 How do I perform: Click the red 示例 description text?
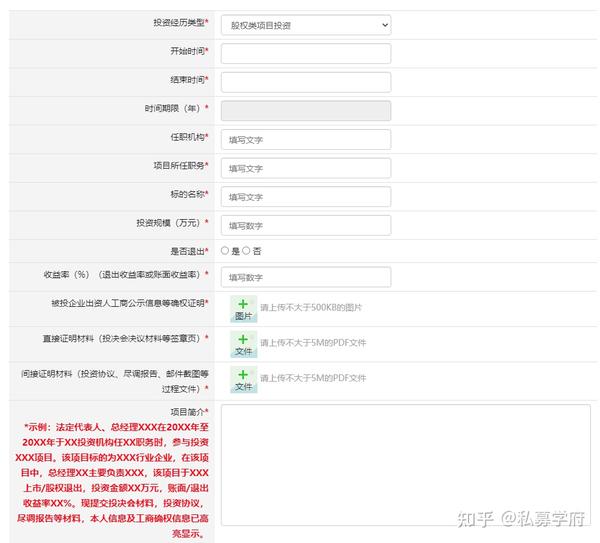pyautogui.click(x=112, y=480)
